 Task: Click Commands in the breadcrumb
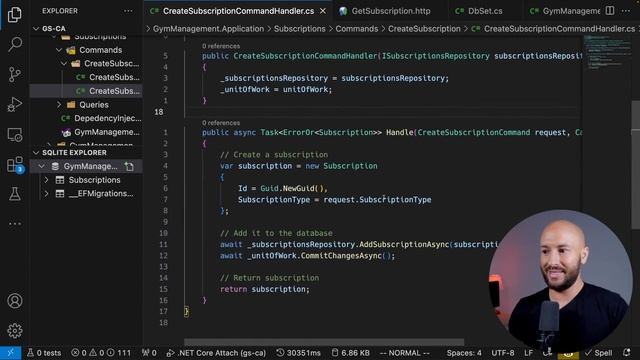357,29
